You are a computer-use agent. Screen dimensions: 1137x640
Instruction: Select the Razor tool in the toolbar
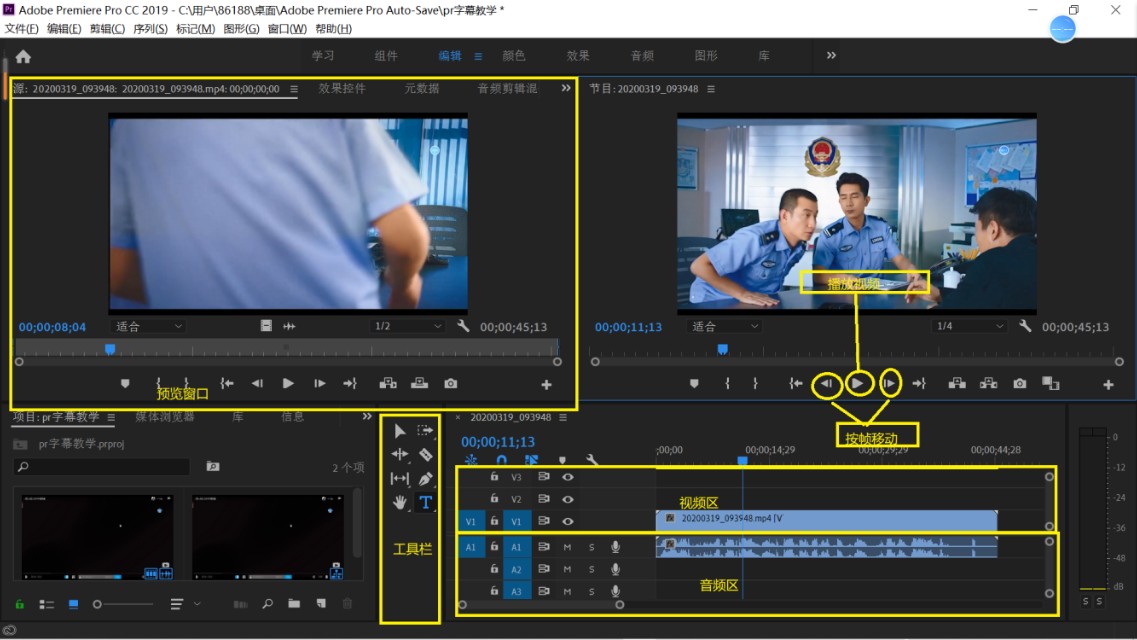coord(425,455)
